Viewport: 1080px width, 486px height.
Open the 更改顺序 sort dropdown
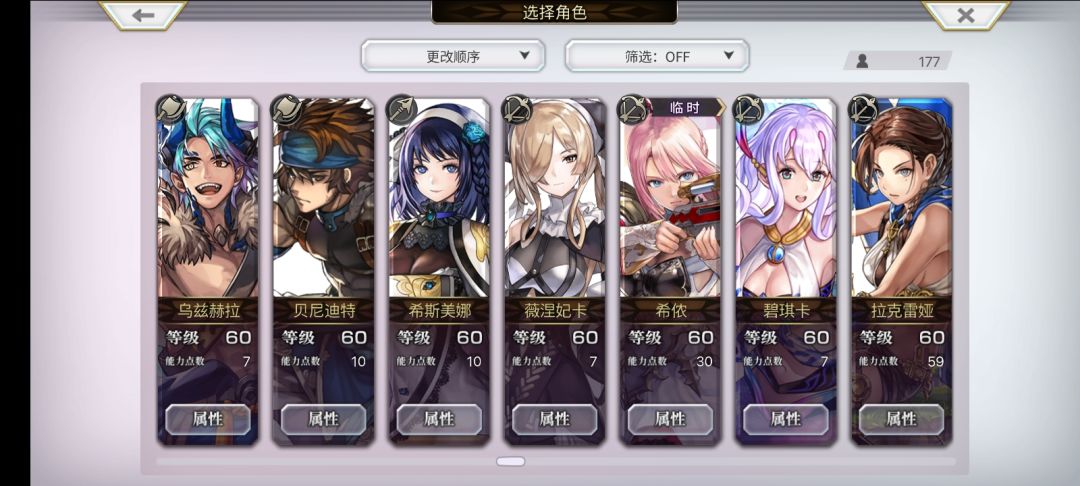click(453, 56)
